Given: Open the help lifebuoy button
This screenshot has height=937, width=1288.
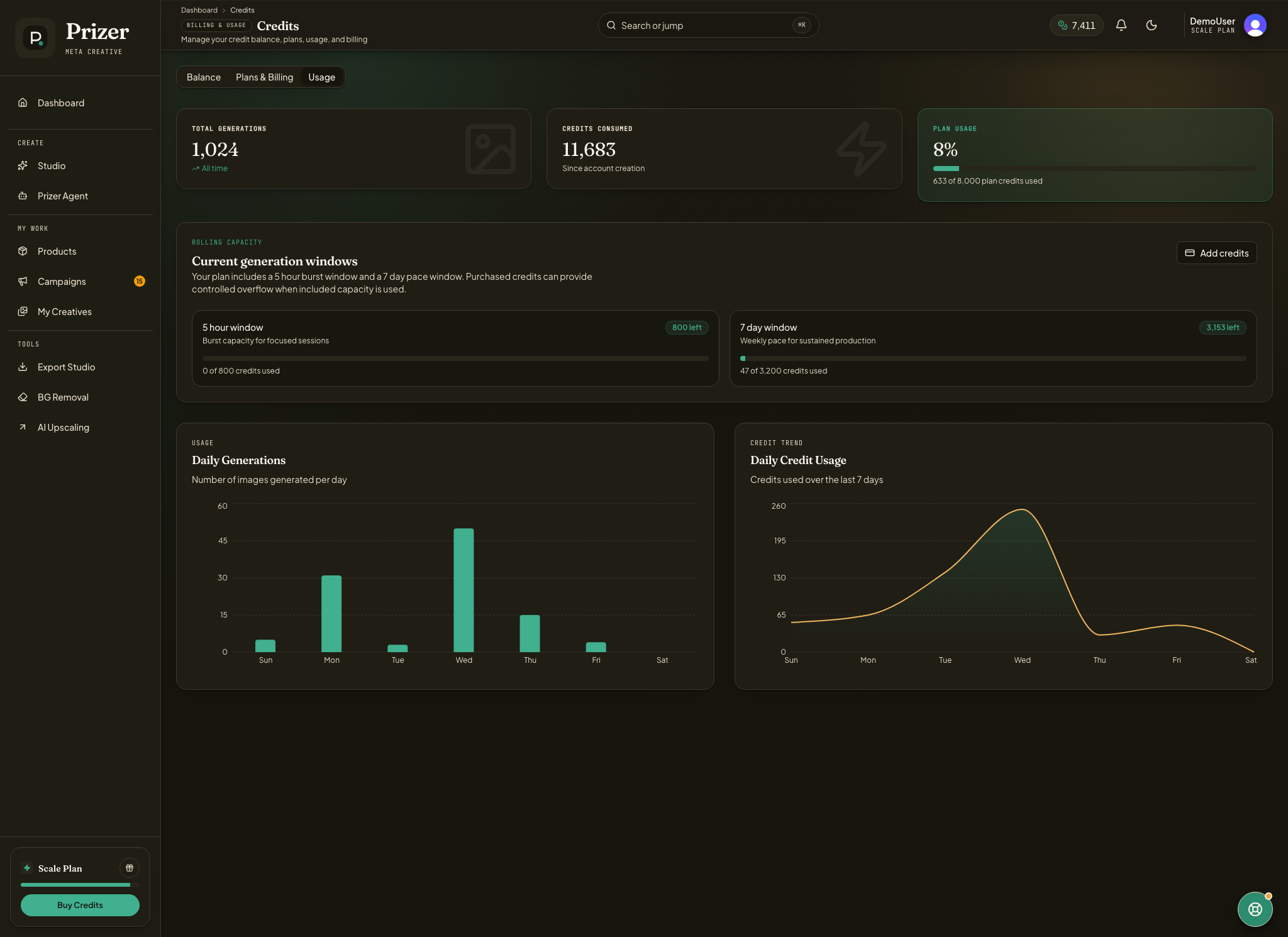Looking at the screenshot, I should (x=1255, y=909).
